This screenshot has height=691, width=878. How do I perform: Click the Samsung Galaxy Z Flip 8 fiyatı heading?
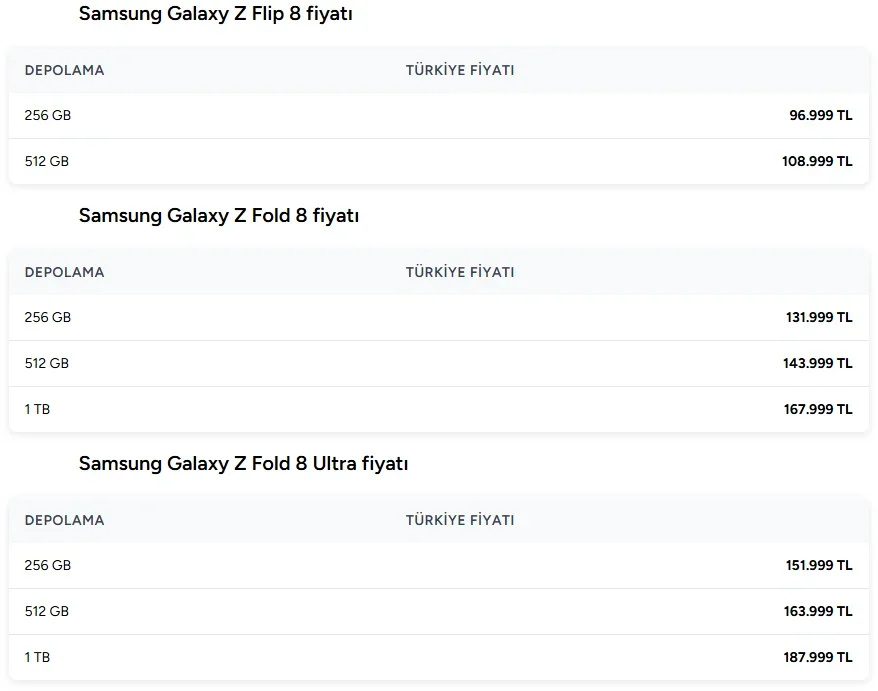coord(216,14)
